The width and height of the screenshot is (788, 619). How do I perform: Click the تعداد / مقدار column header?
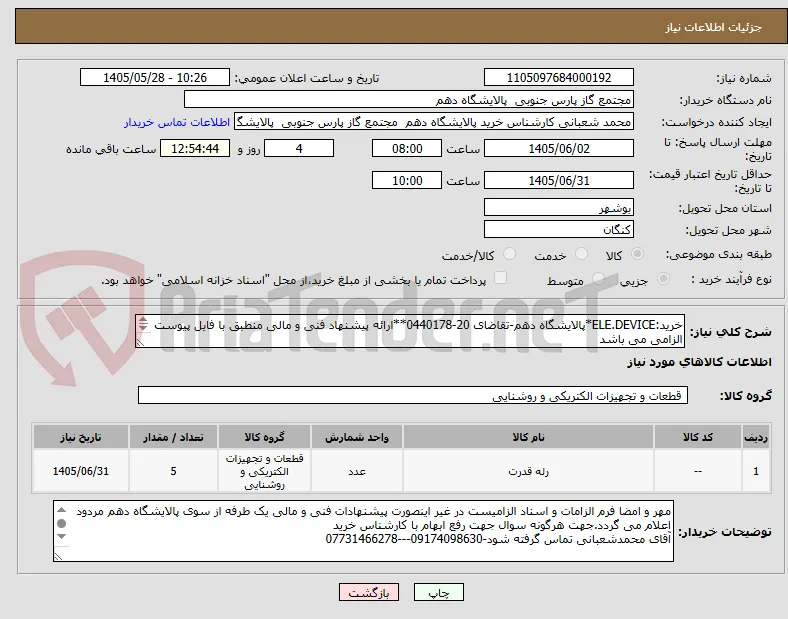pyautogui.click(x=173, y=437)
